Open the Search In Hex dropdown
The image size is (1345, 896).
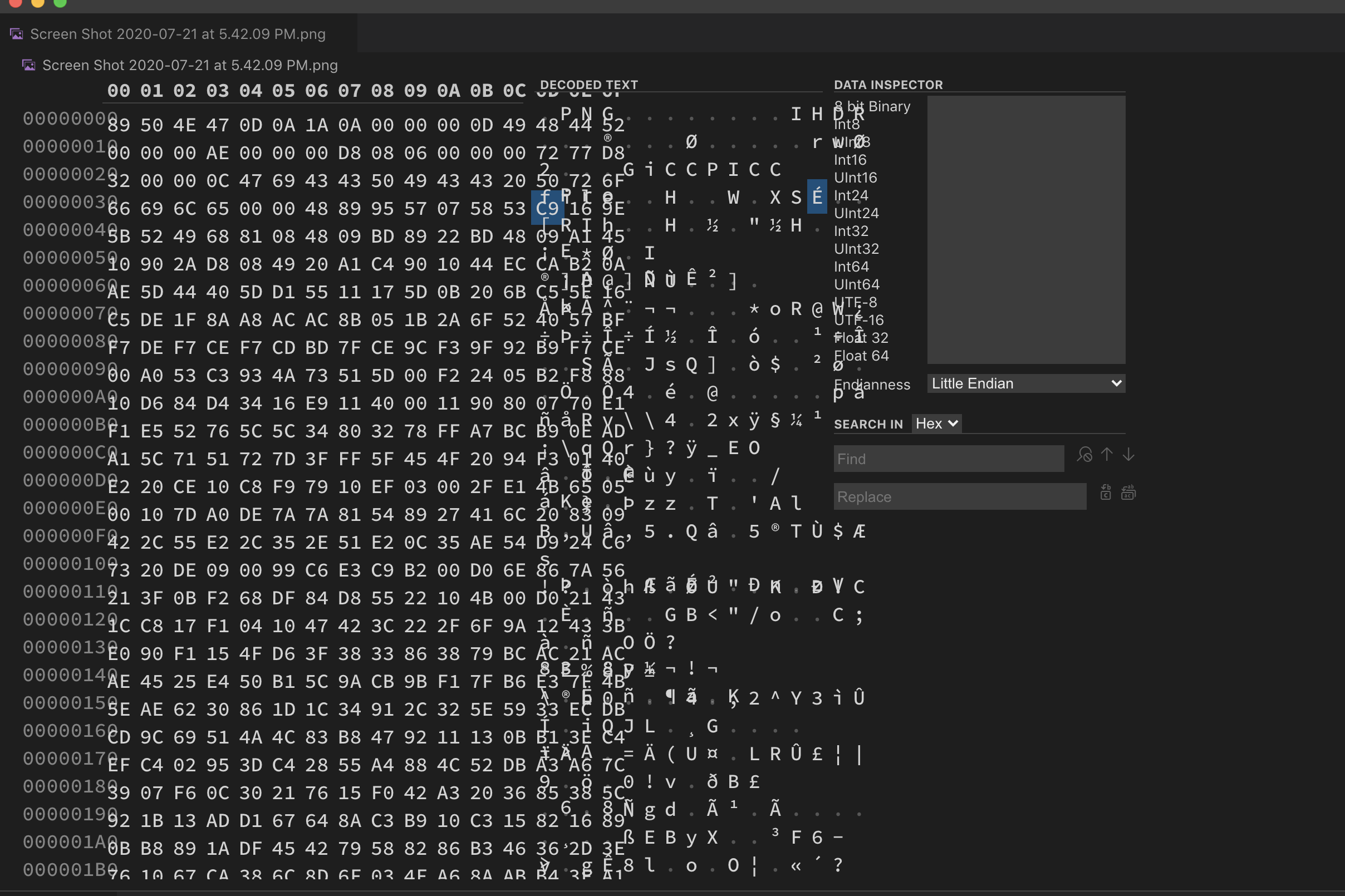tap(936, 424)
